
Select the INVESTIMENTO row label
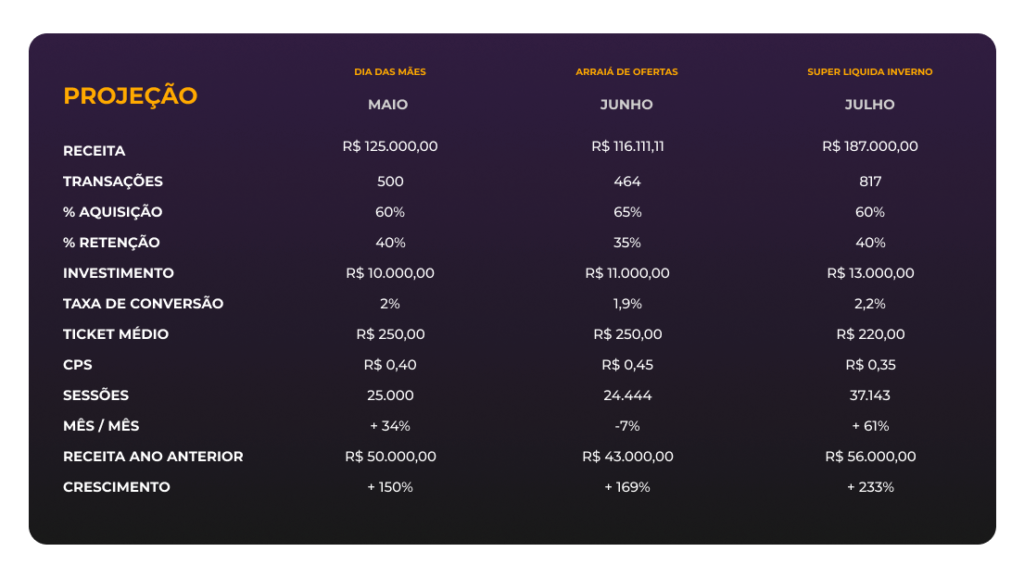click(118, 273)
